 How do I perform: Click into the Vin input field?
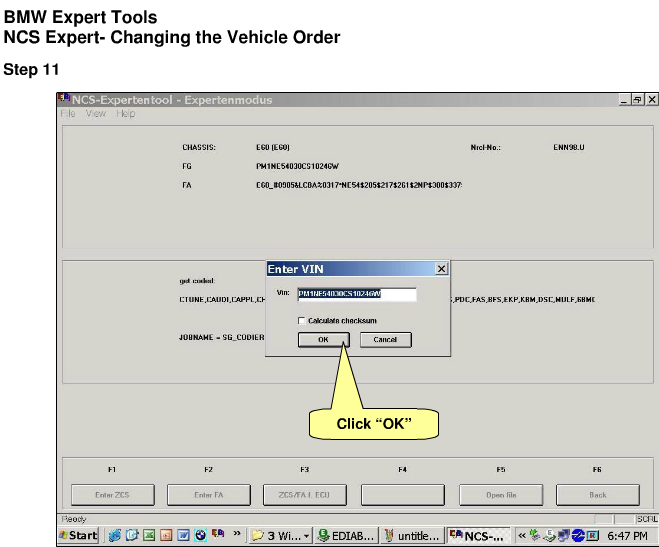357,294
